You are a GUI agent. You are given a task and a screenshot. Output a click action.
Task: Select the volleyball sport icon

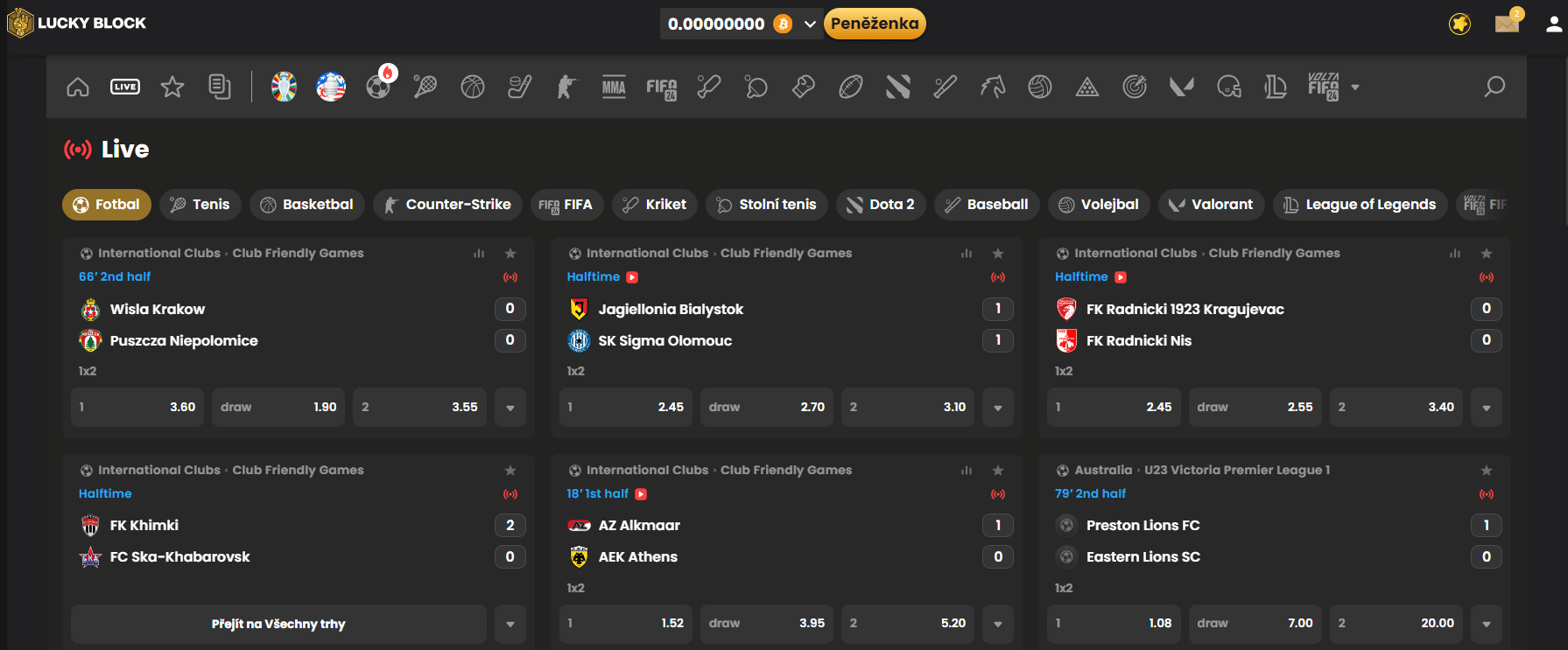[x=1040, y=87]
